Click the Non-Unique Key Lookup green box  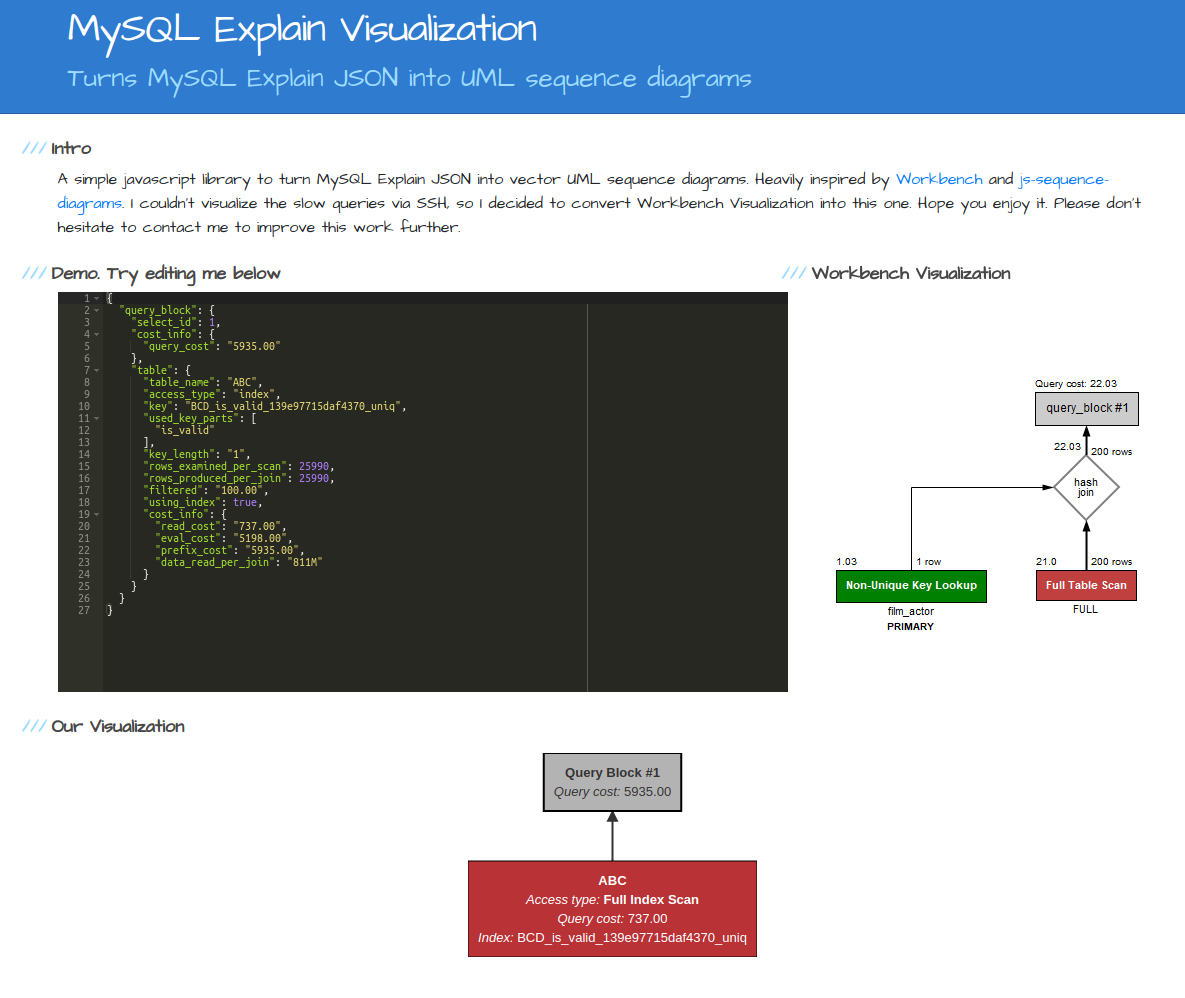(911, 586)
